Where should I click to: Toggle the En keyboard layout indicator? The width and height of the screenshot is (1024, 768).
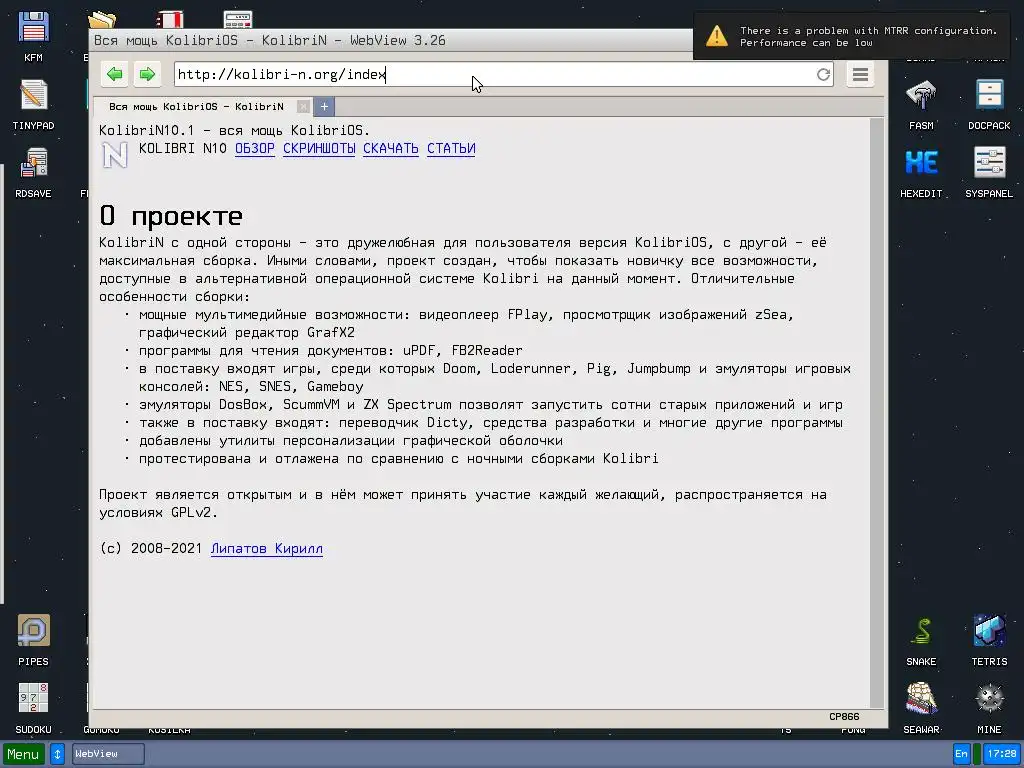pyautogui.click(x=961, y=754)
